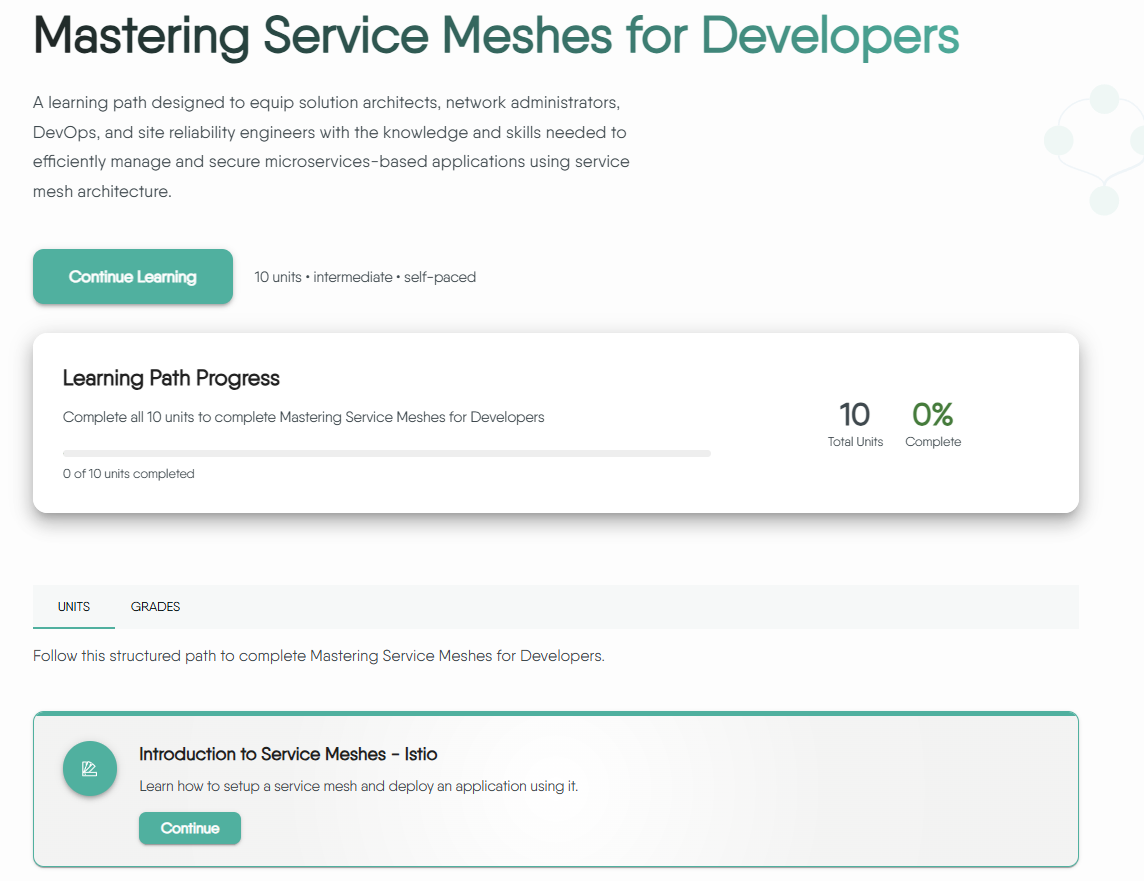Image resolution: width=1144 pixels, height=881 pixels.
Task: Click the "Learn how to setup a service mesh" description
Action: (358, 786)
